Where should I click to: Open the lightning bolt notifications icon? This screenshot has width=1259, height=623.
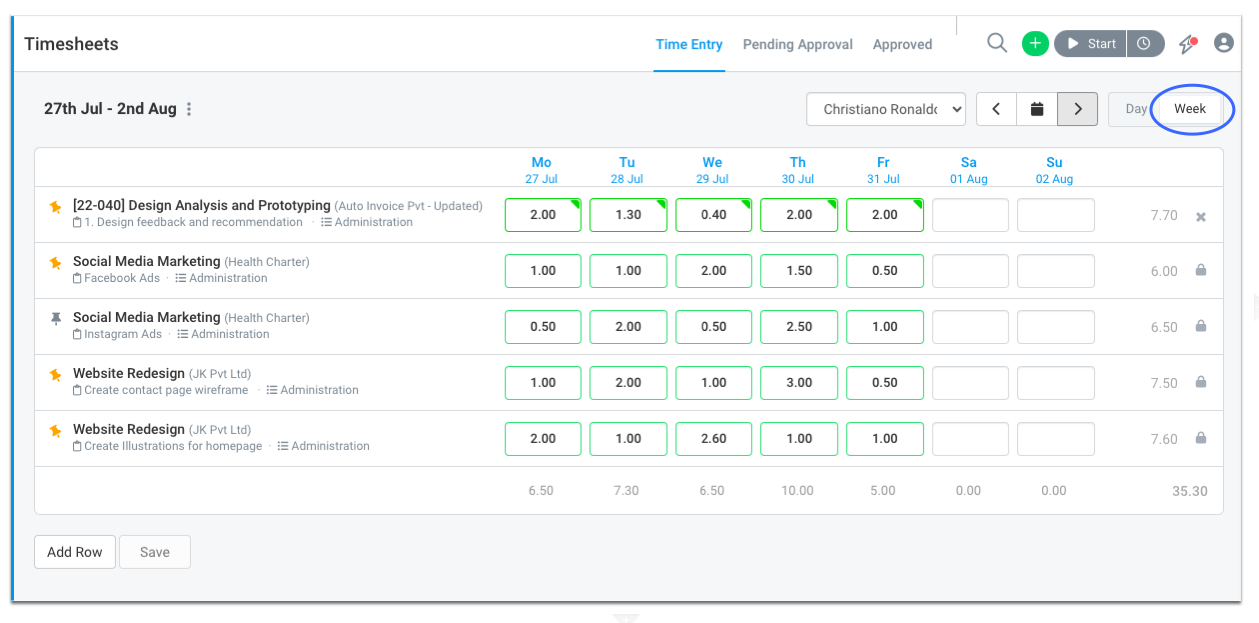click(1187, 44)
